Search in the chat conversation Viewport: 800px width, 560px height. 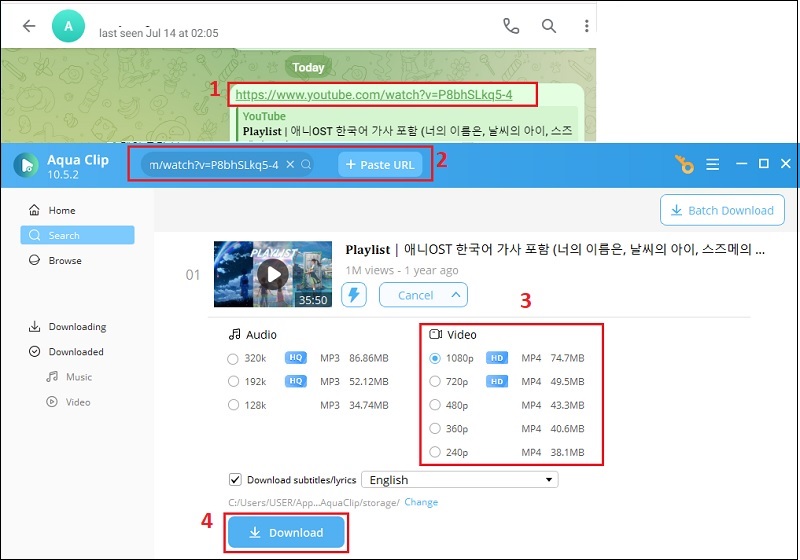tap(548, 26)
